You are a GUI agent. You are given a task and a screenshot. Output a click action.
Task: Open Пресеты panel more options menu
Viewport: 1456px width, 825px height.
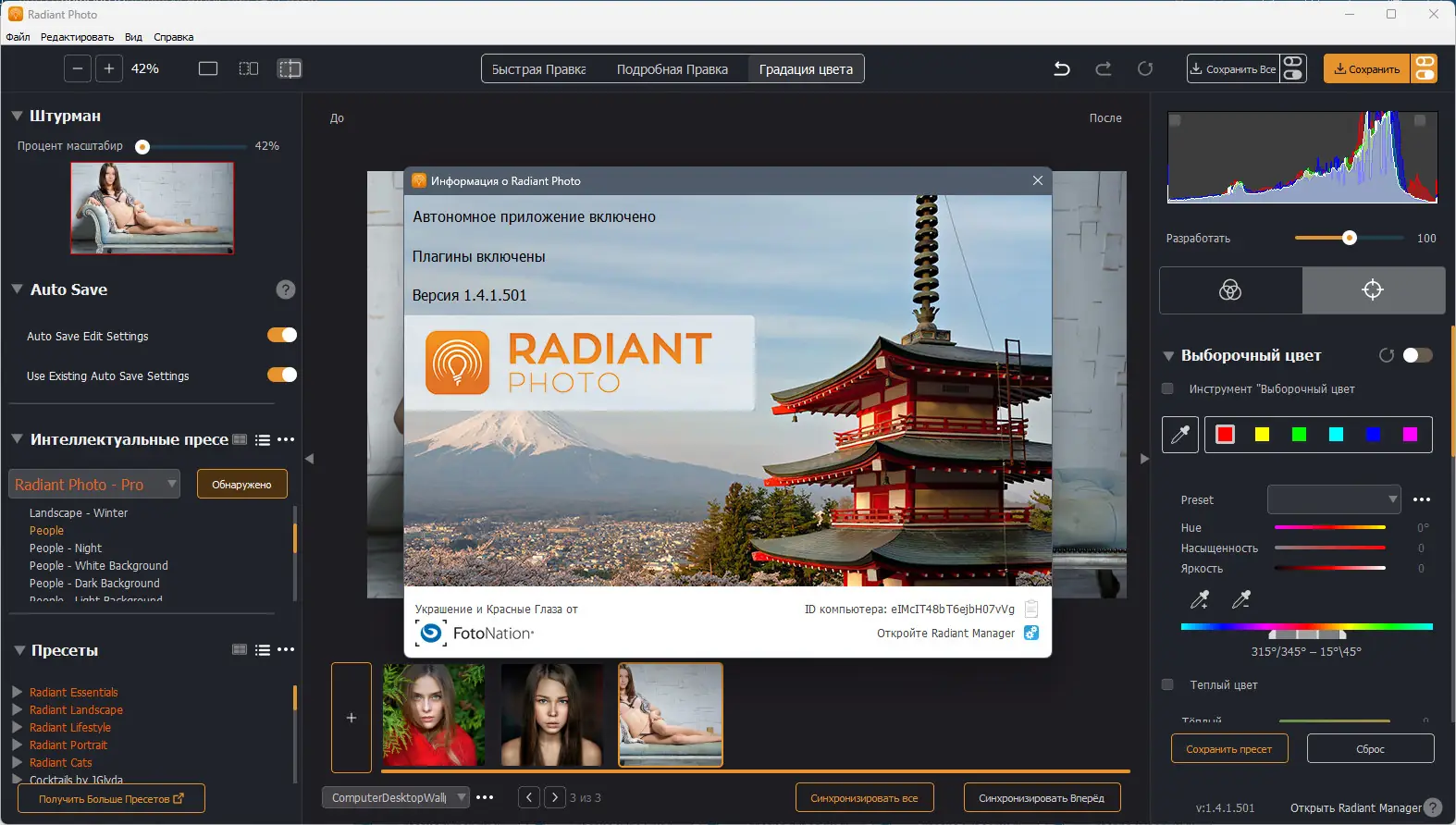tap(286, 649)
